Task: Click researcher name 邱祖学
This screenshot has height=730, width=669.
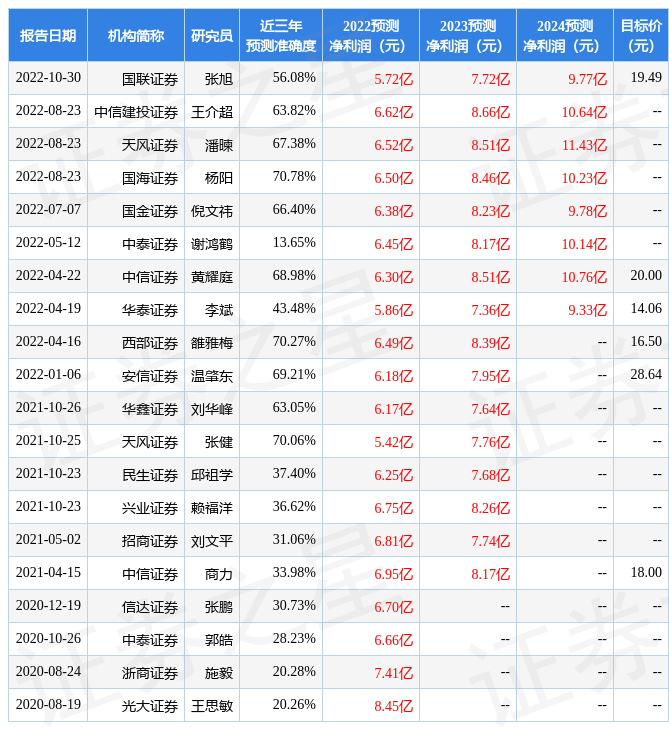Action: coord(212,475)
